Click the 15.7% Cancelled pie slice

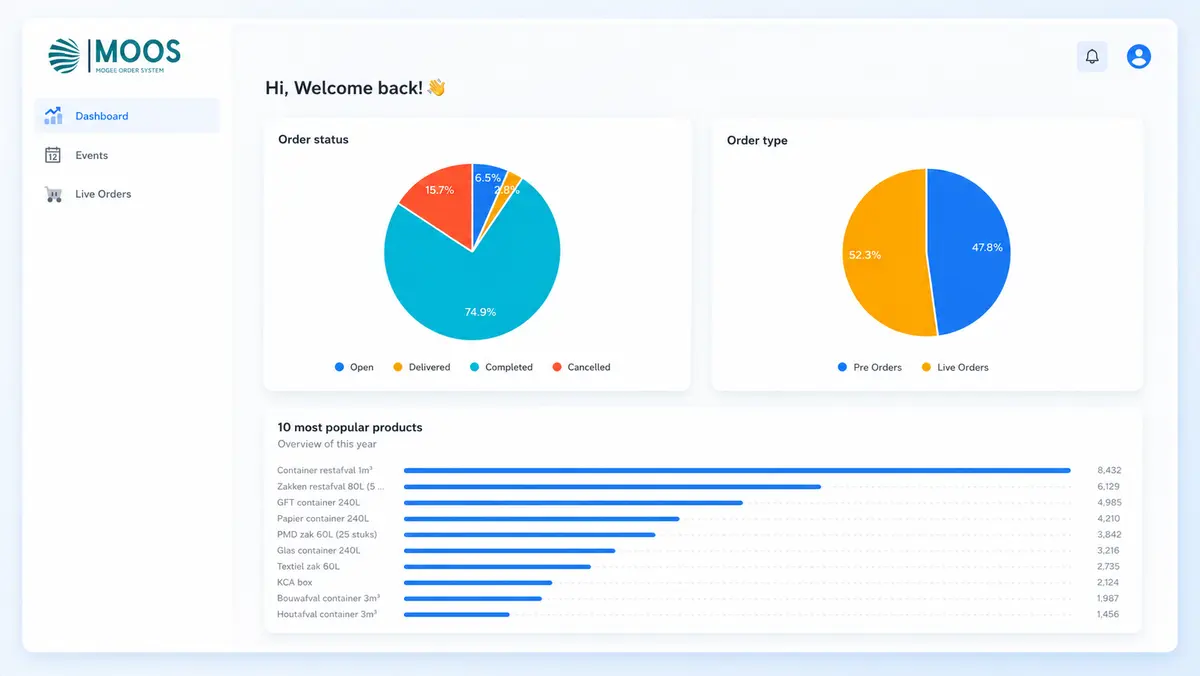point(439,200)
